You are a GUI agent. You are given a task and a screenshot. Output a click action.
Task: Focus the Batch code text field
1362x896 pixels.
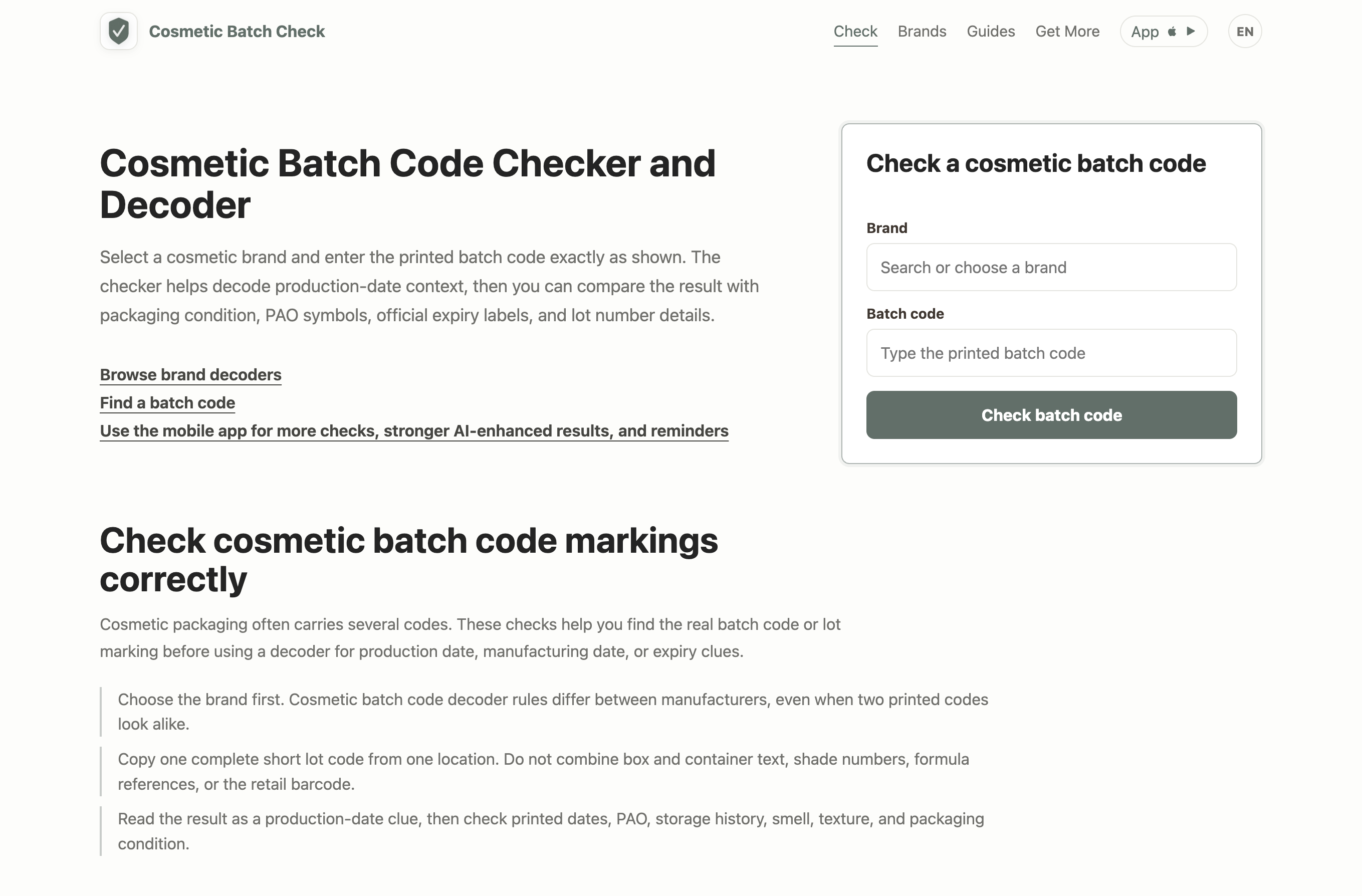tap(1051, 353)
